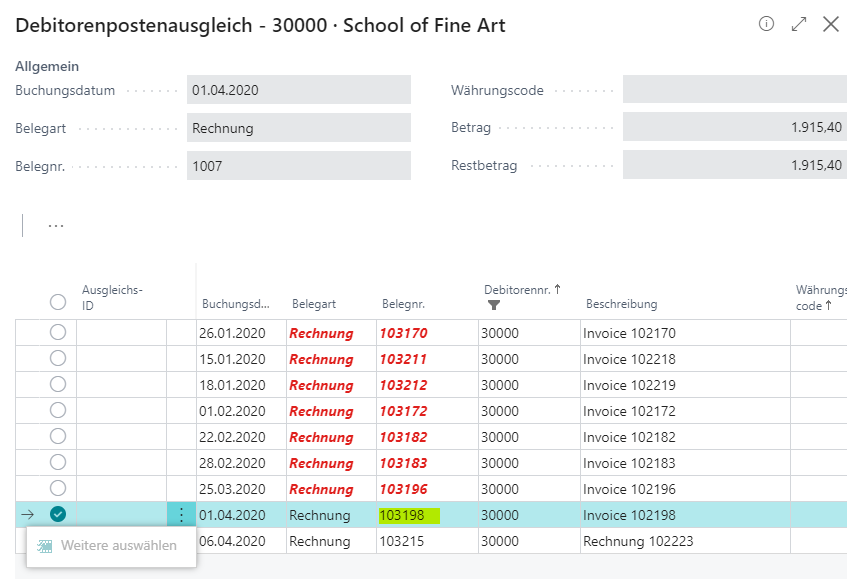Click the Belegnr. column header

[x=403, y=304]
